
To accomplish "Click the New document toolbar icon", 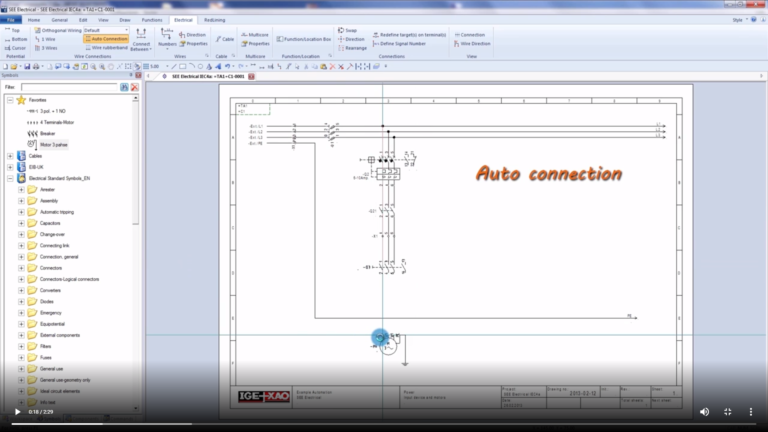I will pos(5,67).
